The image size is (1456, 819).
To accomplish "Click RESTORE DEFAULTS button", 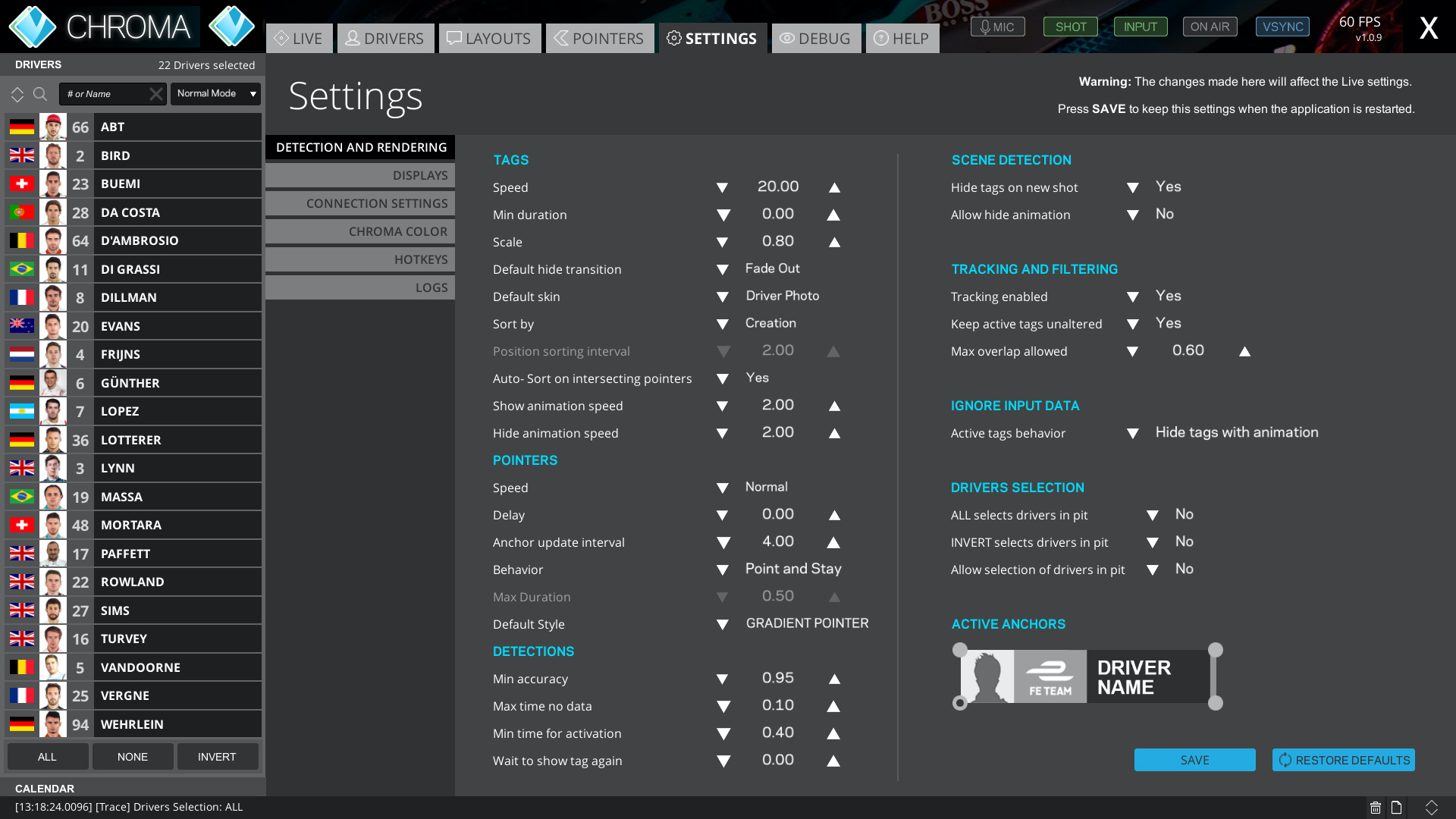I will point(1343,760).
